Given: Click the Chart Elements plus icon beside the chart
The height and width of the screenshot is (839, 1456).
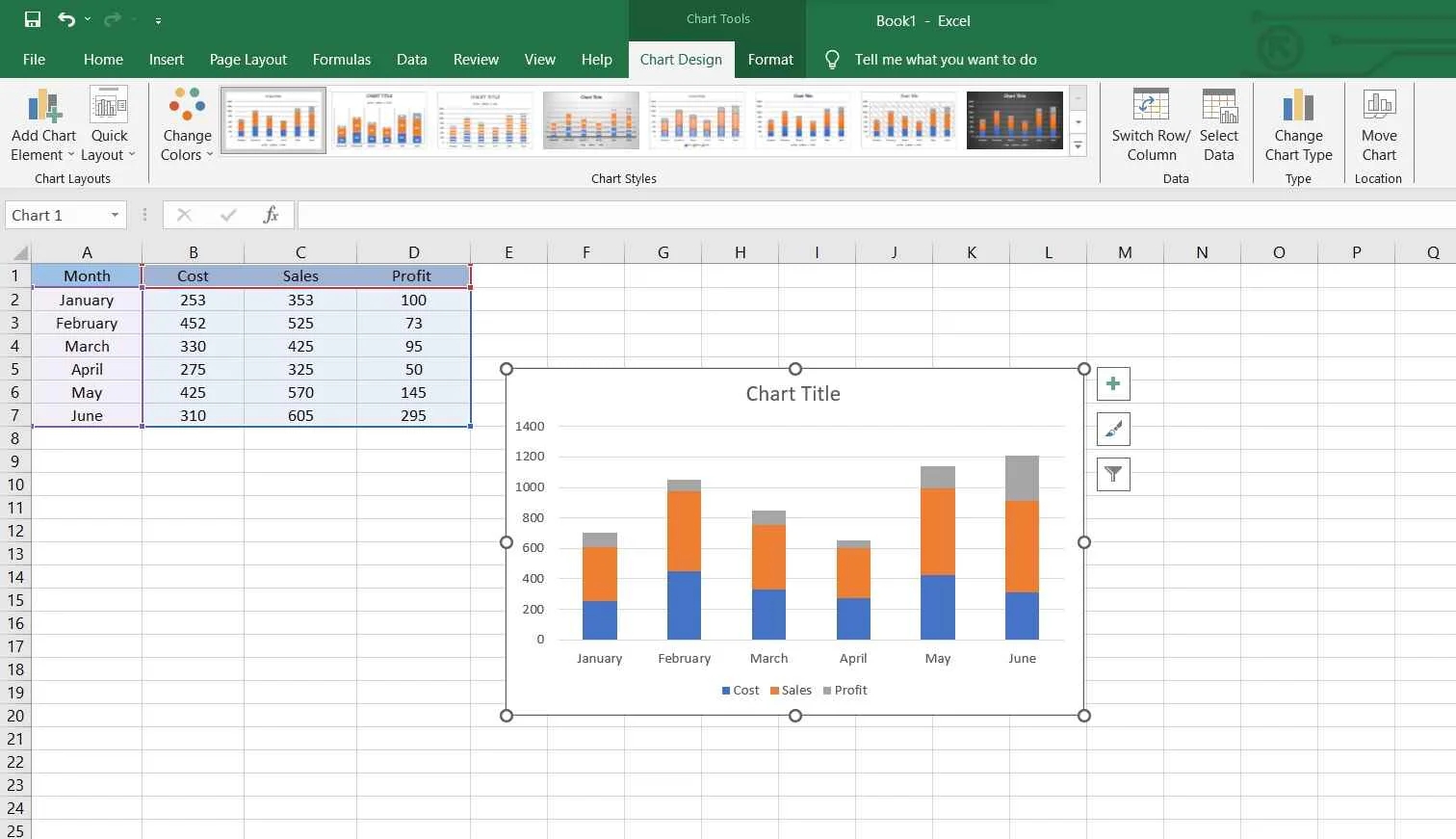Looking at the screenshot, I should click(1112, 383).
